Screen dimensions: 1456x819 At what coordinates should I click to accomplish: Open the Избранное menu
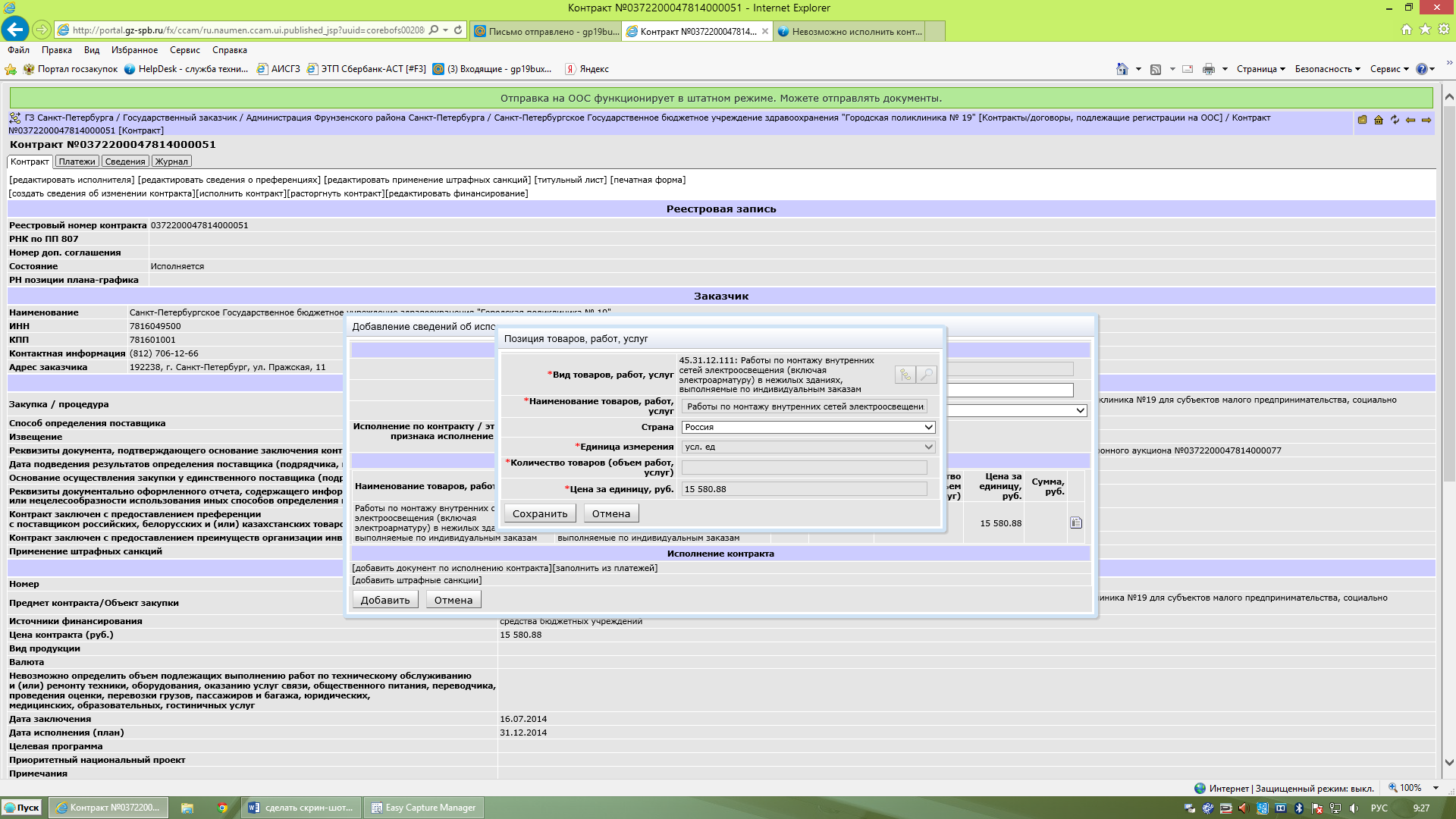click(x=134, y=50)
